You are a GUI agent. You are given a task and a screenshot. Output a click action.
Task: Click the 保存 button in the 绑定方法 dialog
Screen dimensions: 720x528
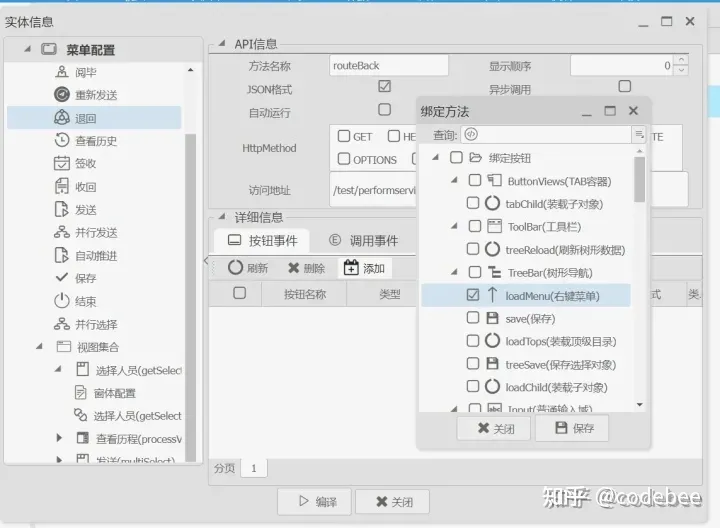(x=572, y=428)
